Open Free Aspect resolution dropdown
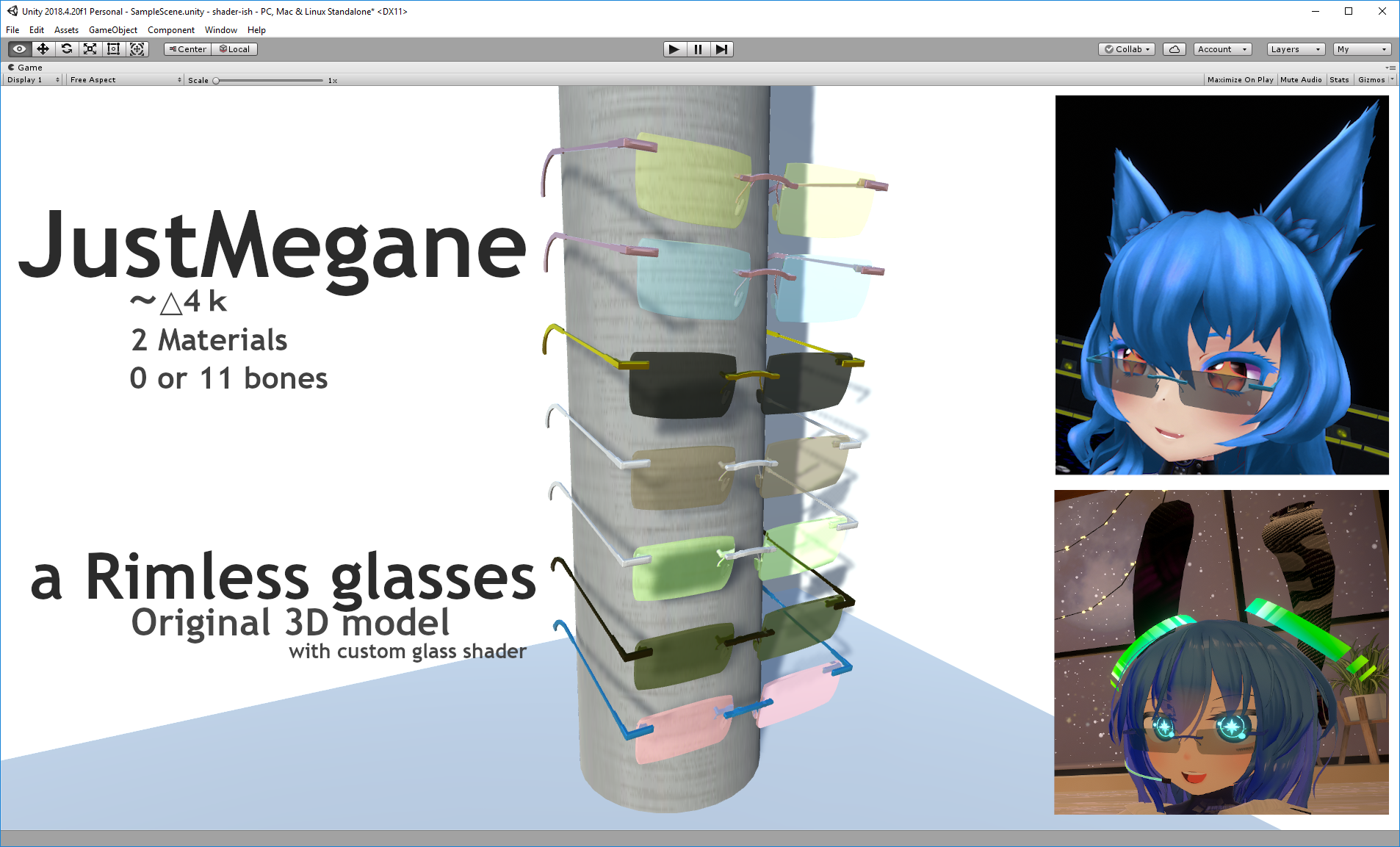 point(126,80)
